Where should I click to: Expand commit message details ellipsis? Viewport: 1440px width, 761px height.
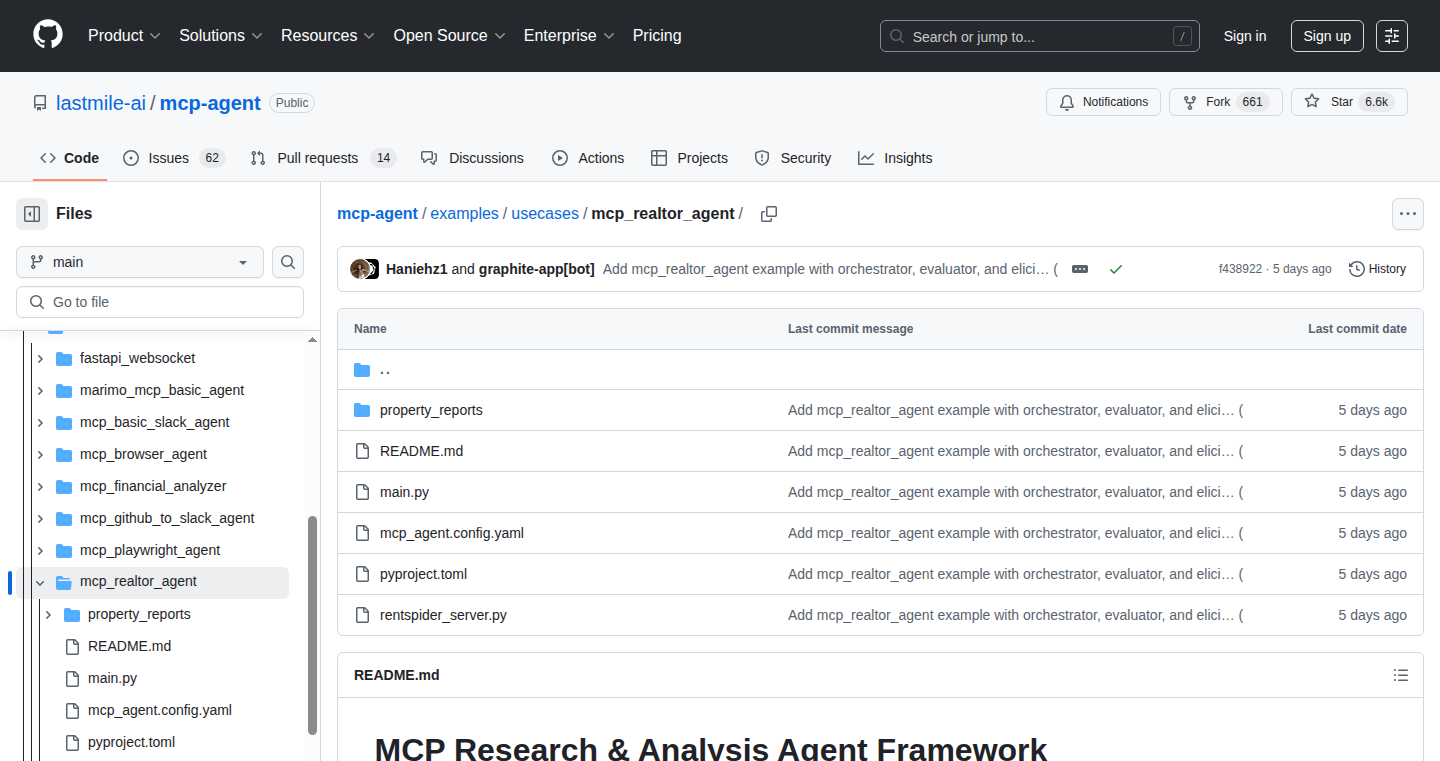pos(1080,269)
